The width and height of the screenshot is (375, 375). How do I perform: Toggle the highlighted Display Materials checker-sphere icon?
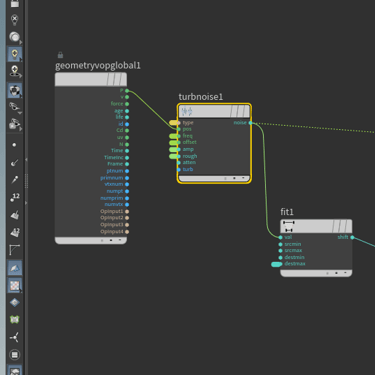(14, 90)
